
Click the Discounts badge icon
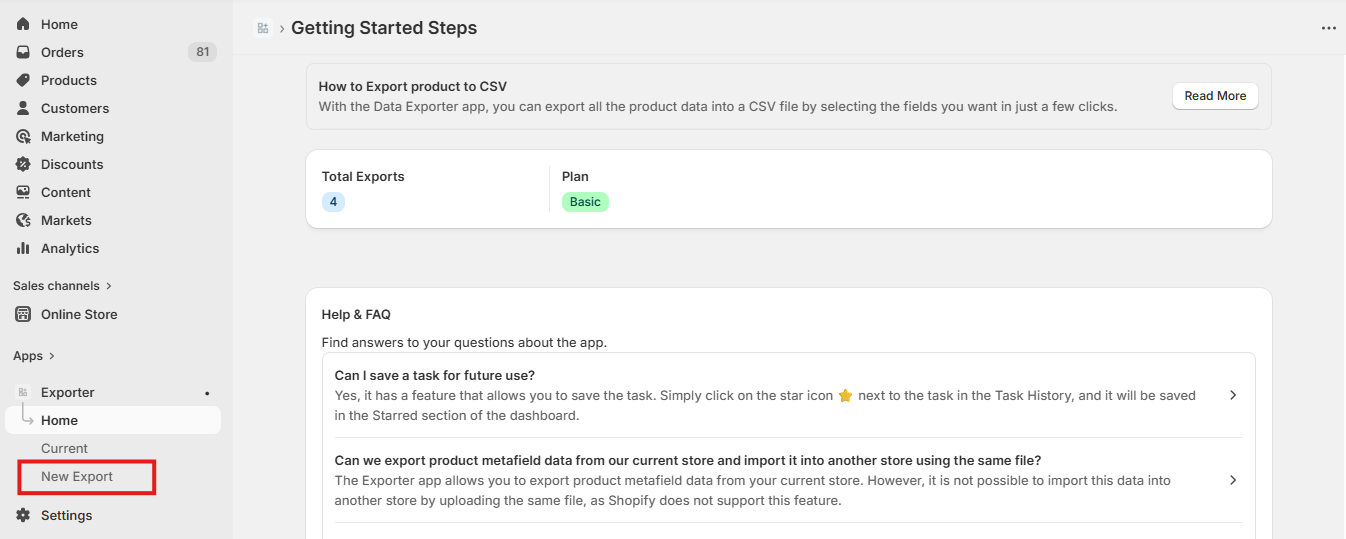(23, 164)
